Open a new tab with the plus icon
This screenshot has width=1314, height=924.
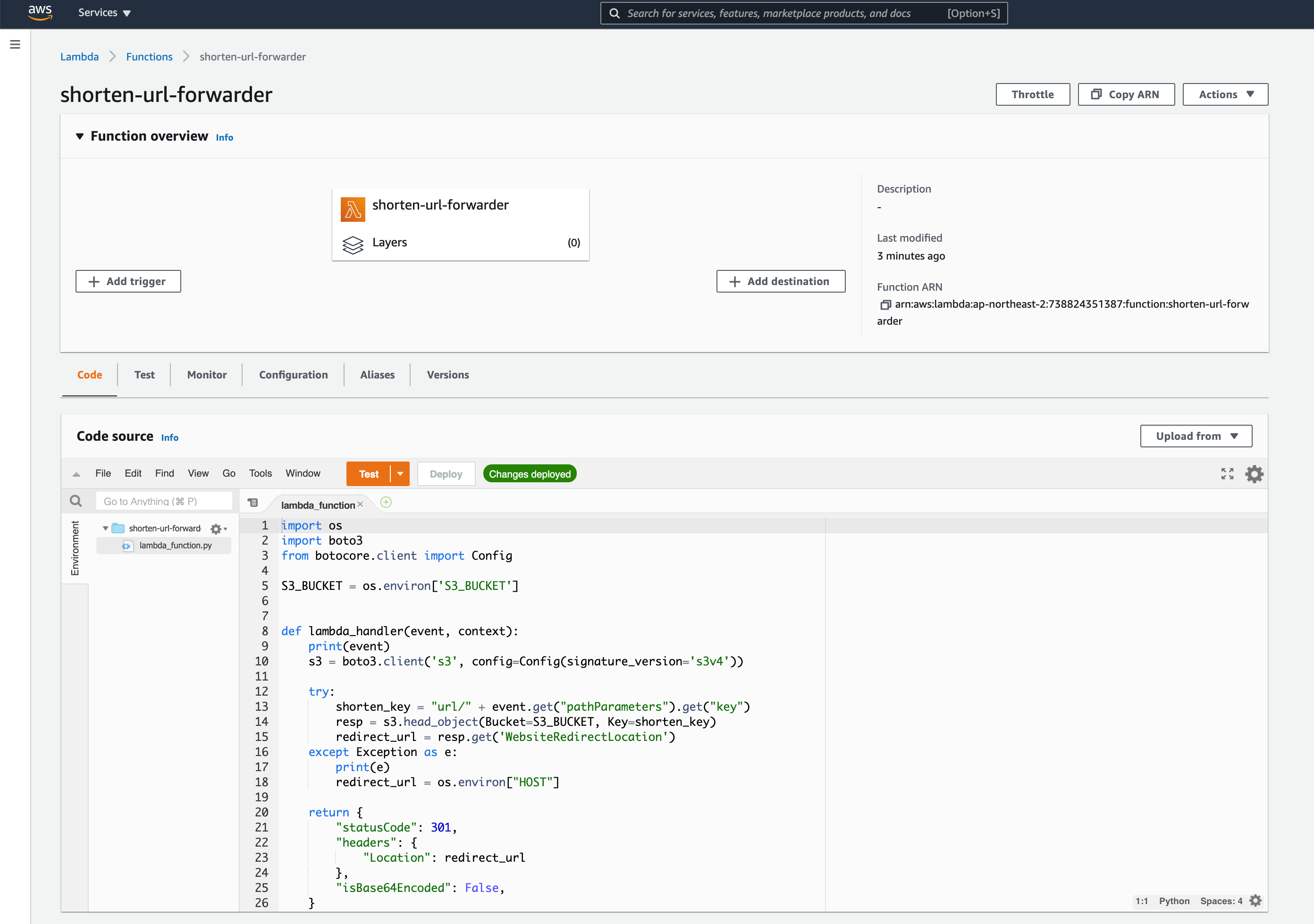click(x=386, y=502)
